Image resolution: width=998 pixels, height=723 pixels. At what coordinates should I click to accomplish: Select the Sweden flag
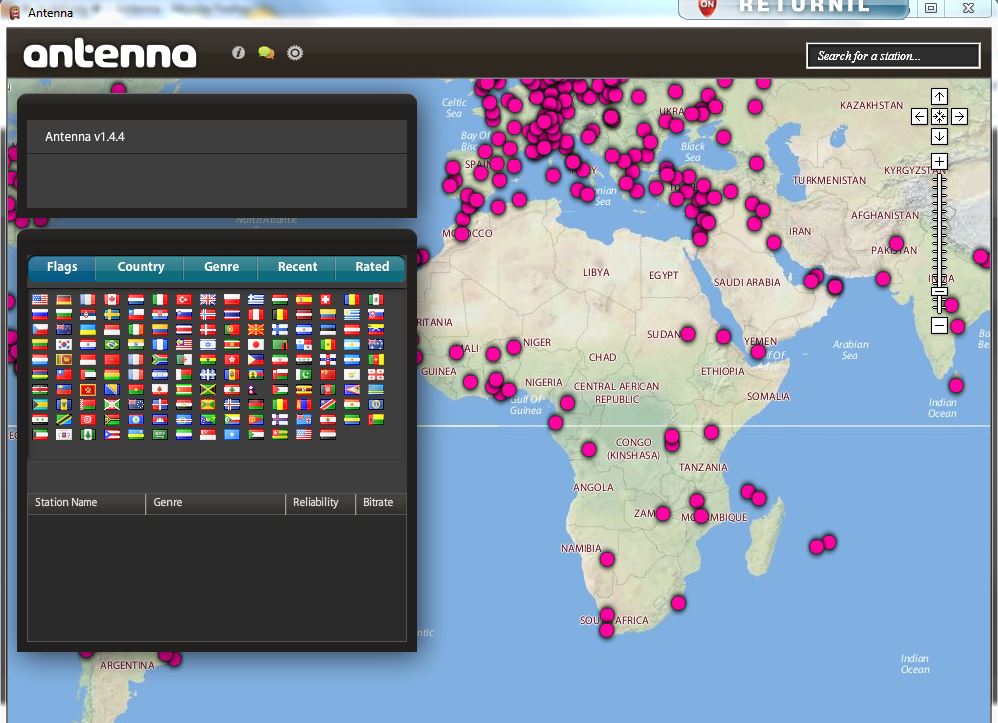pos(112,314)
